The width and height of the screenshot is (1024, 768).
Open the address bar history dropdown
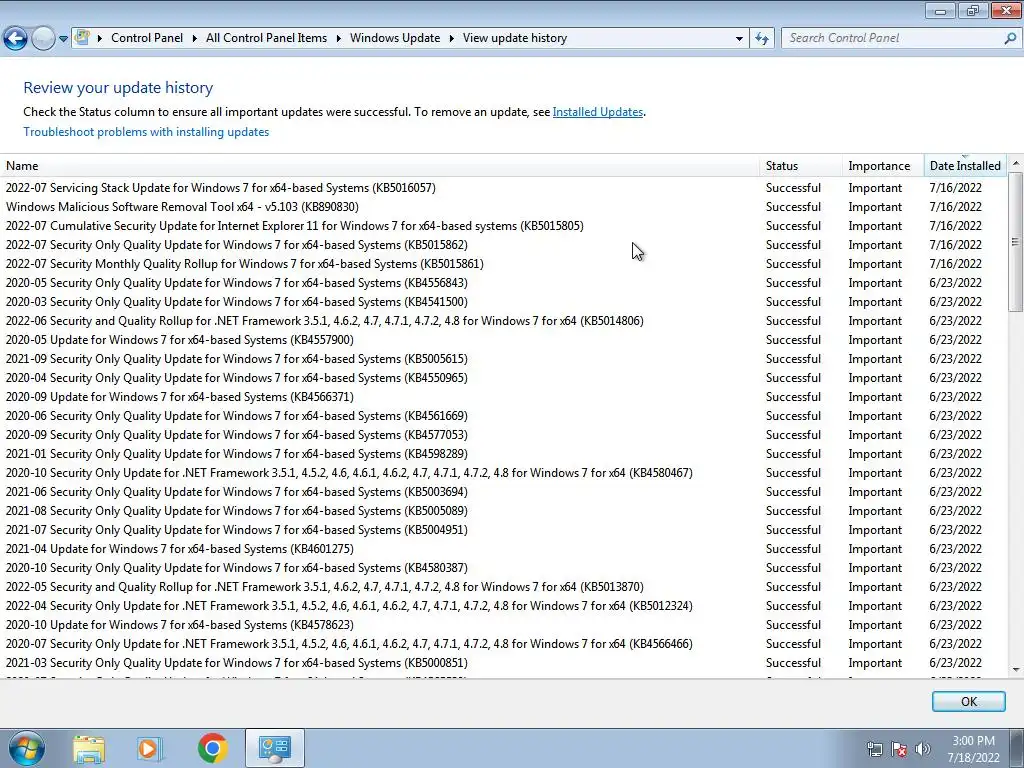(739, 39)
